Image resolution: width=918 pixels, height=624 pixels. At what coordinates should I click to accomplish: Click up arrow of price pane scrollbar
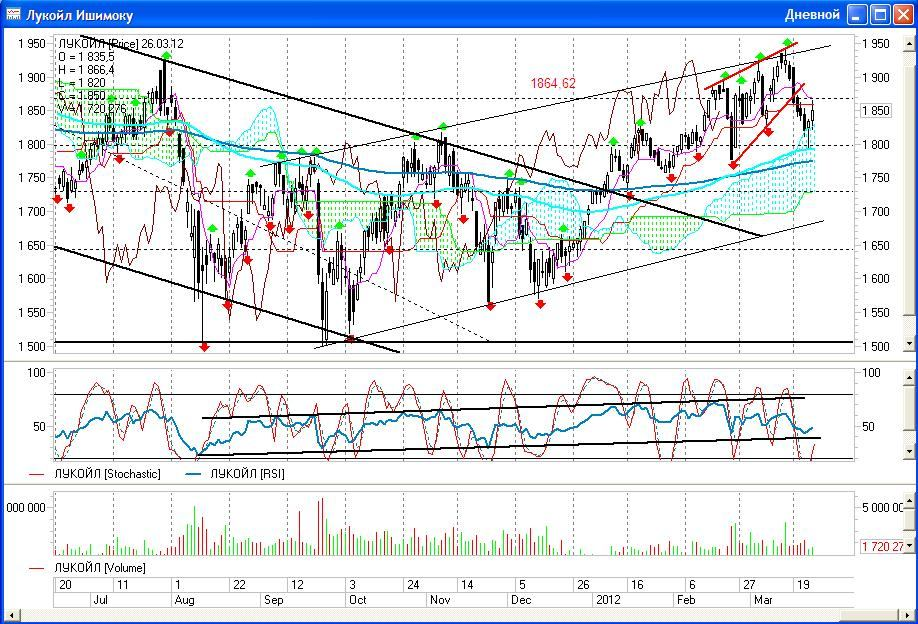909,43
